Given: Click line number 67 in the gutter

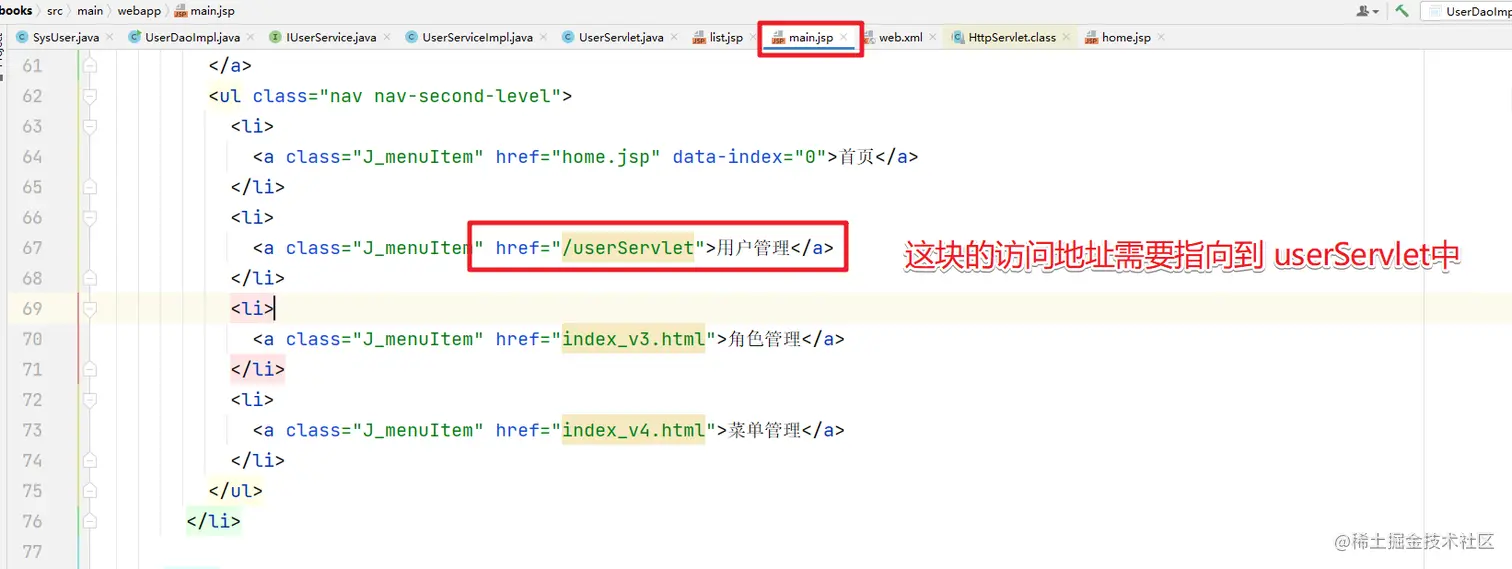Looking at the screenshot, I should point(32,248).
